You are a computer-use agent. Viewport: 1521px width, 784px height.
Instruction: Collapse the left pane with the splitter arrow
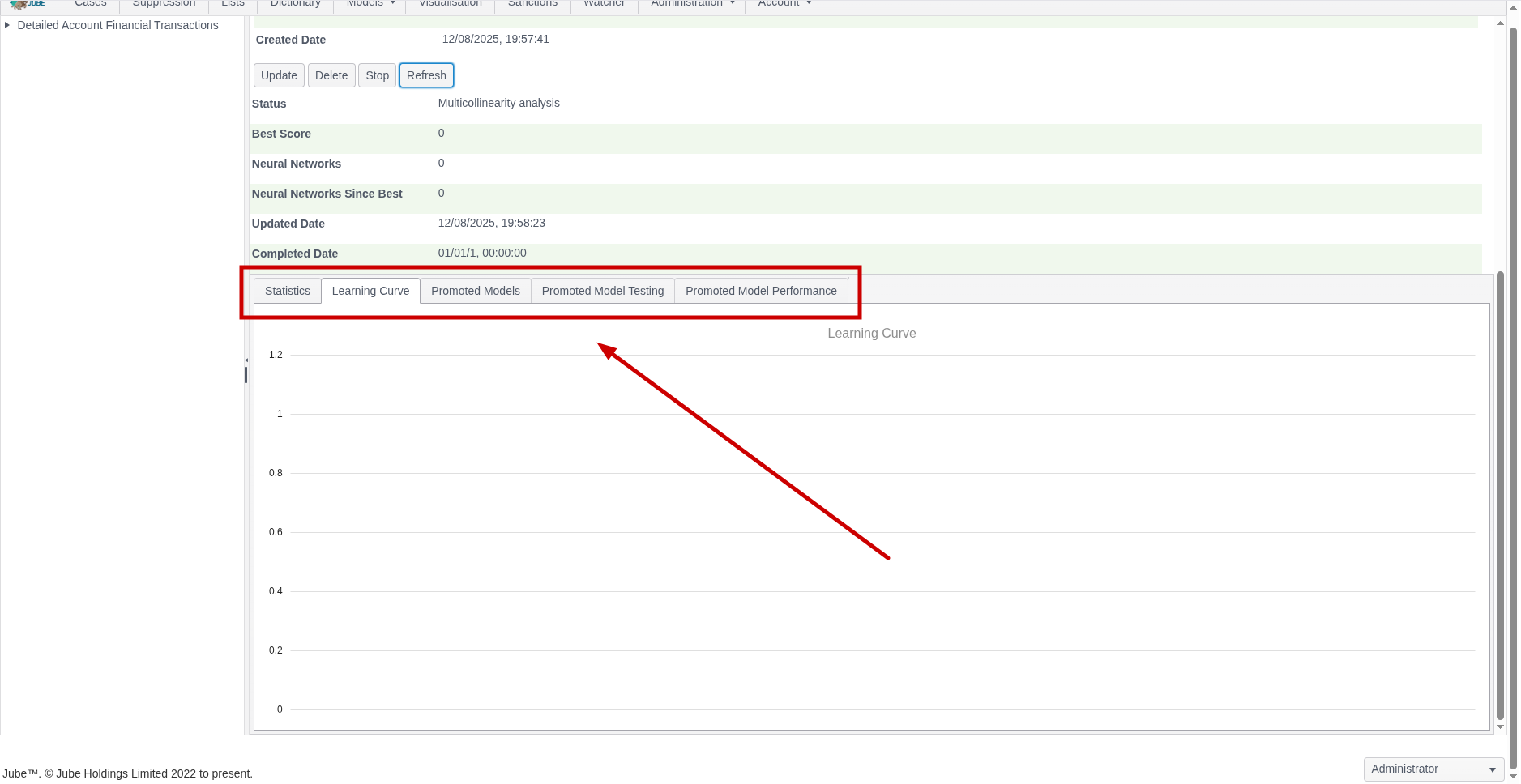(x=246, y=360)
